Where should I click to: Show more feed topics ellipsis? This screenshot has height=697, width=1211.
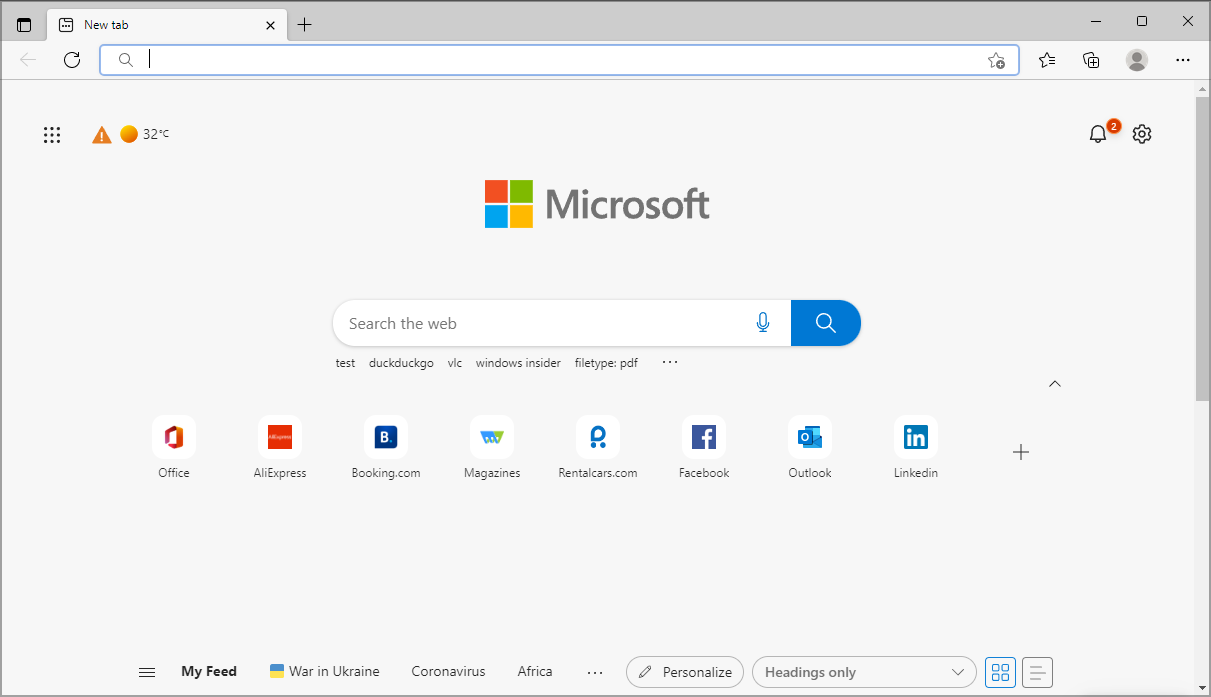[x=595, y=672]
